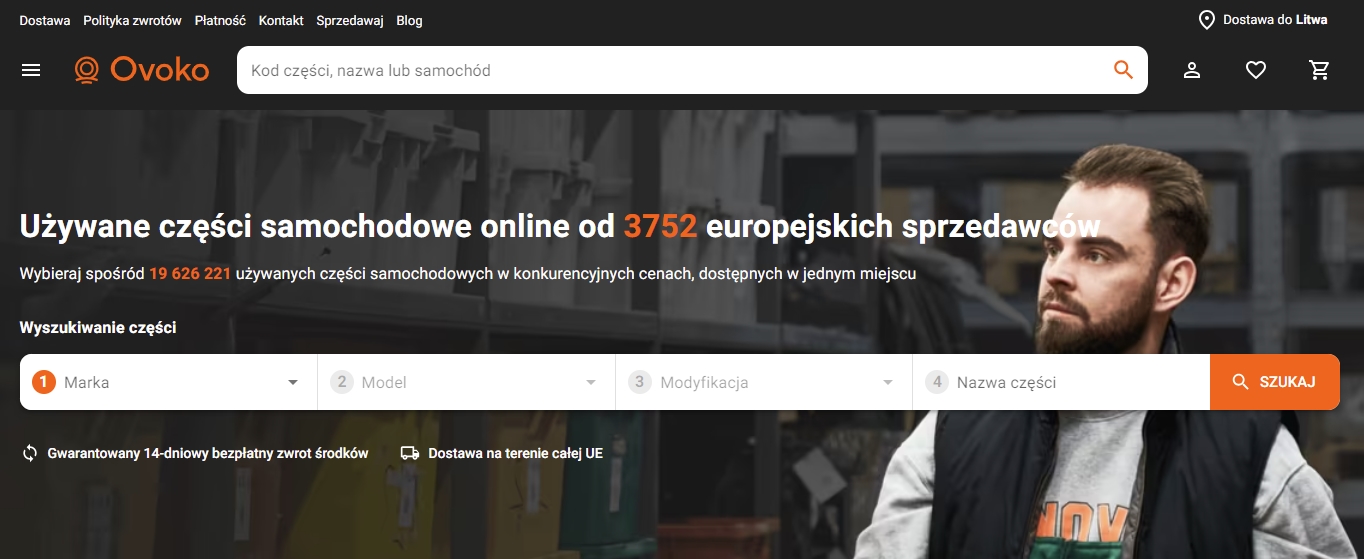Open the Marka dropdown
The image size is (1364, 559).
click(x=169, y=382)
